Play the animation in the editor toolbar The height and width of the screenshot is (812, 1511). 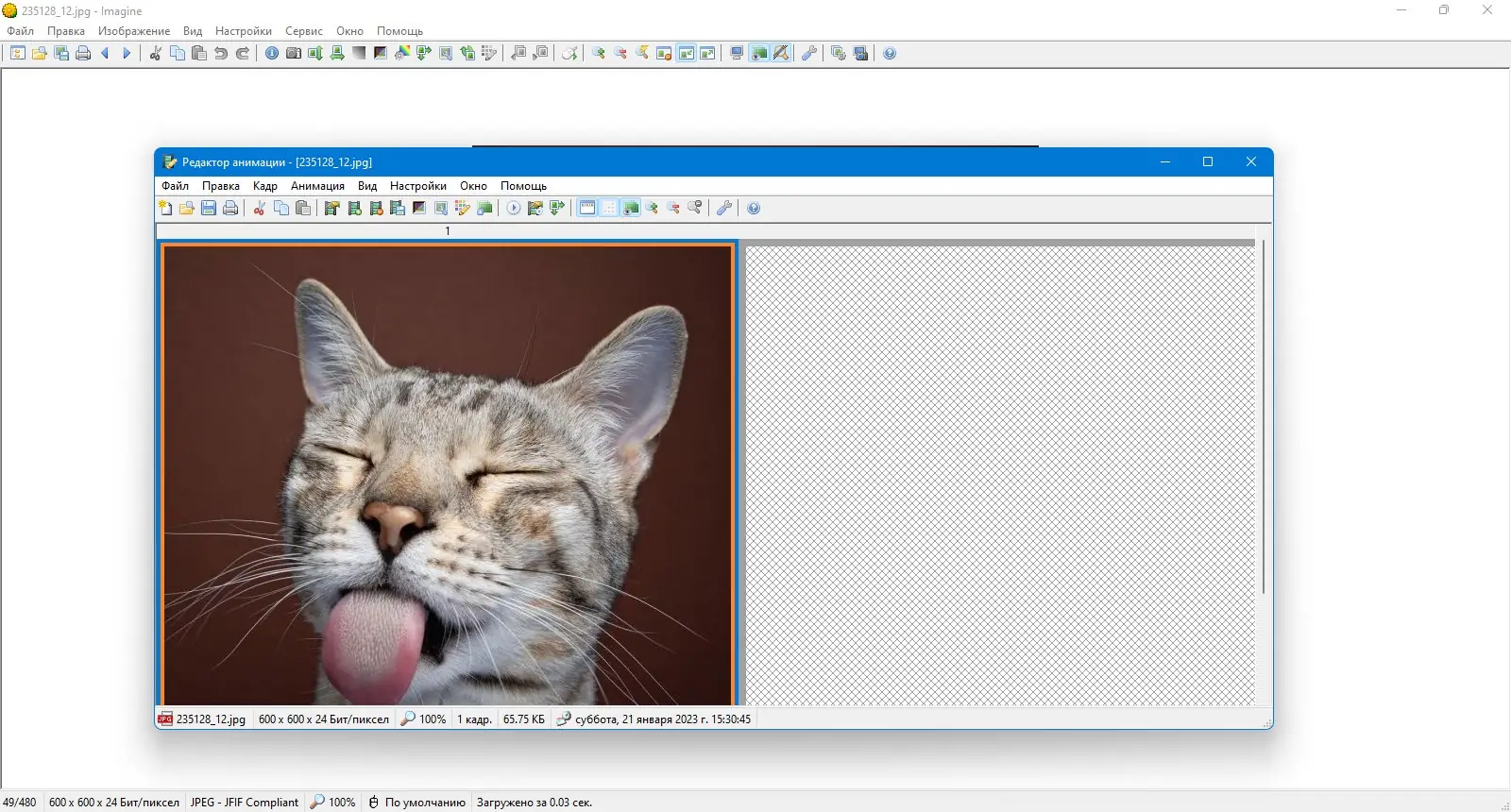514,208
